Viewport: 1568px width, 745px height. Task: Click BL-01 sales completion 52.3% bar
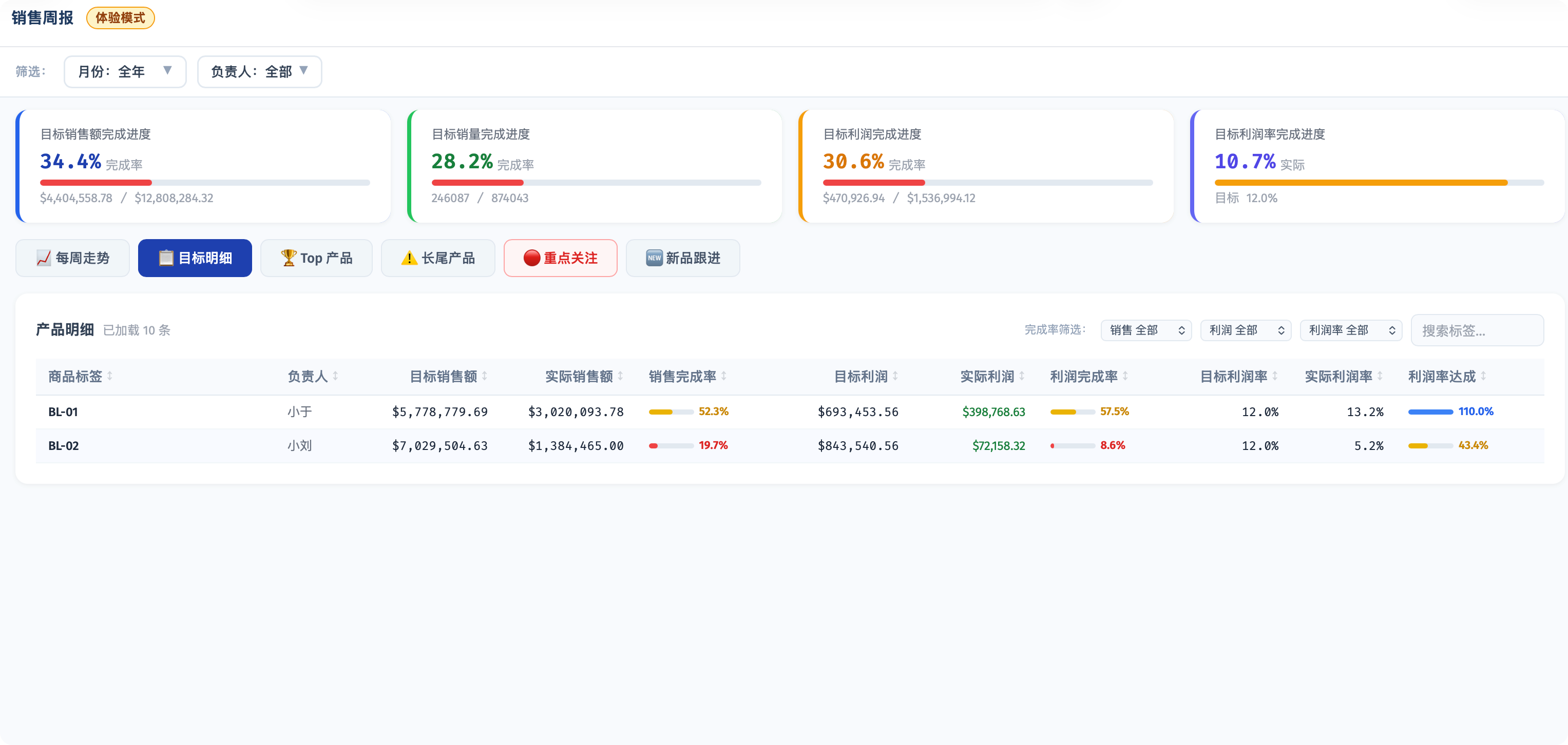(x=671, y=411)
